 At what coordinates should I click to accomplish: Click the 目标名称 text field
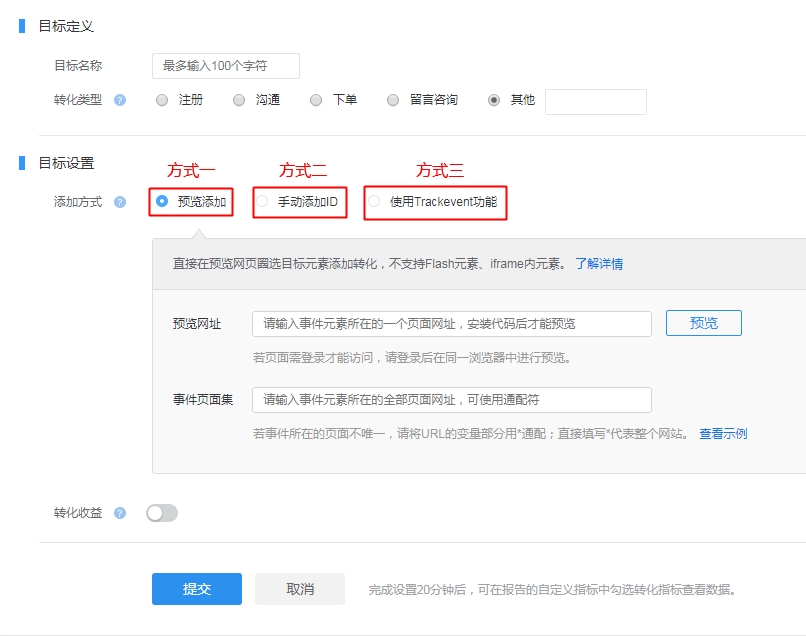pyautogui.click(x=226, y=66)
